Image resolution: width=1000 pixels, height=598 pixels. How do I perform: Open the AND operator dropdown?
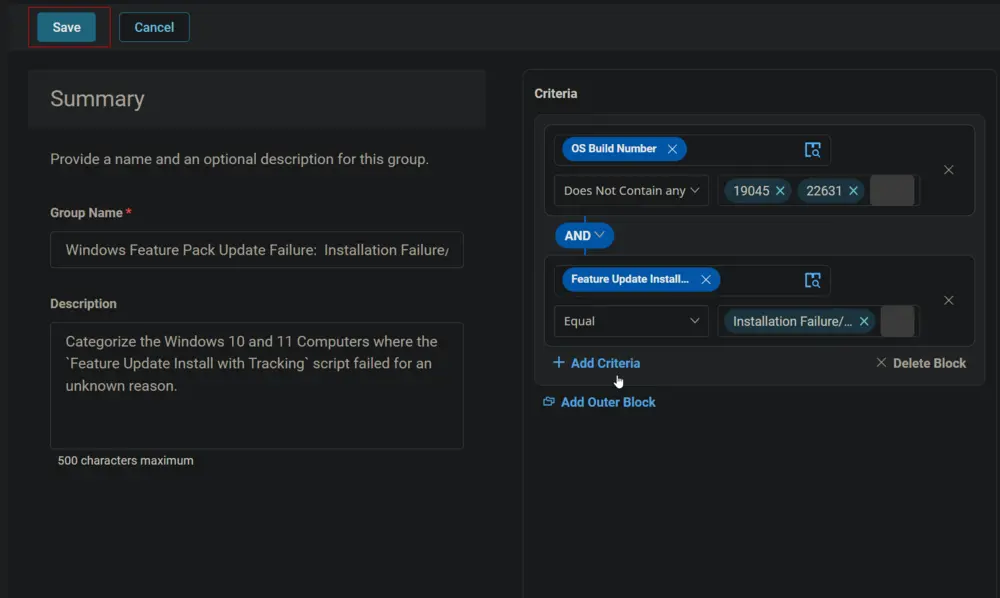pos(584,236)
